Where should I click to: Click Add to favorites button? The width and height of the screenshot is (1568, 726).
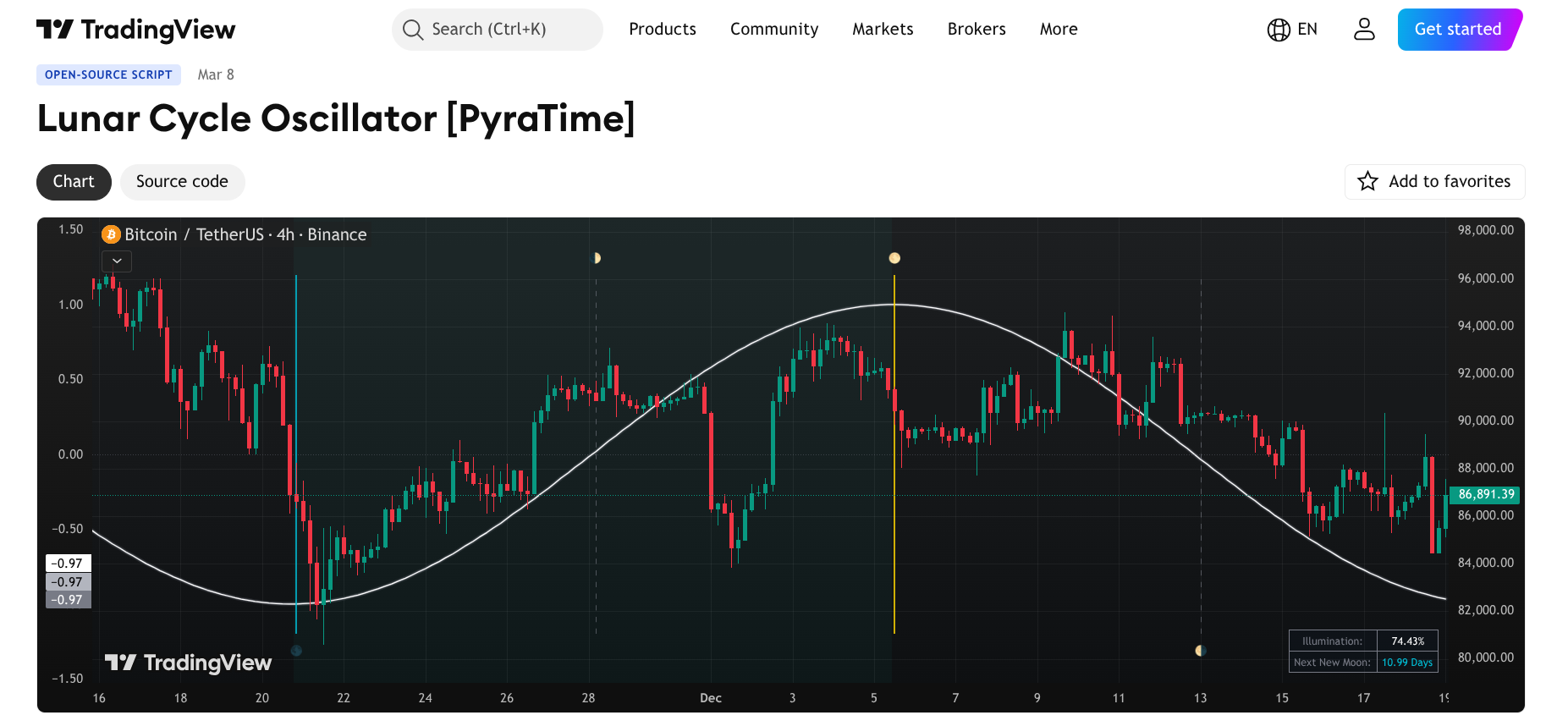(x=1434, y=182)
